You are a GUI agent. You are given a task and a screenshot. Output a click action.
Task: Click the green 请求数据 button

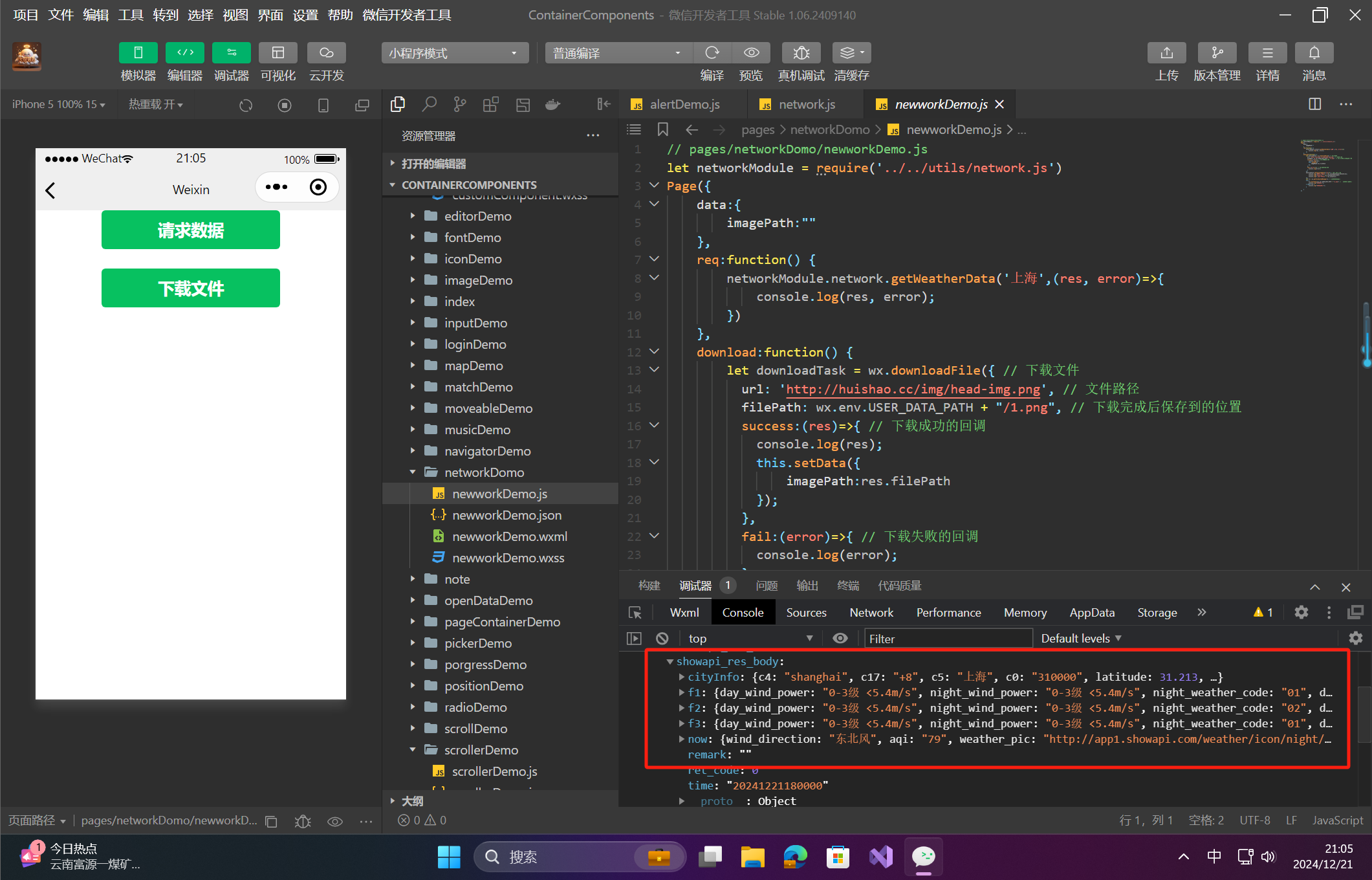pos(190,230)
